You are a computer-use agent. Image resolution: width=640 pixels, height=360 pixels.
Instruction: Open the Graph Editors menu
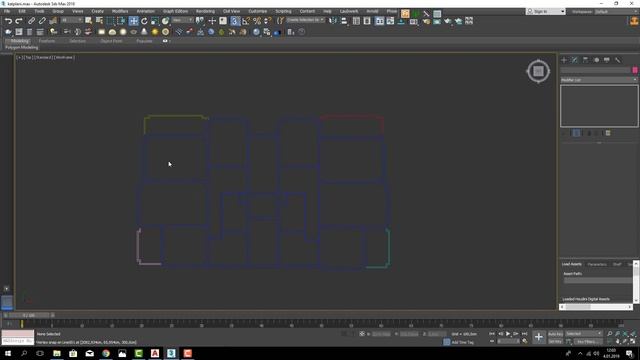click(176, 11)
